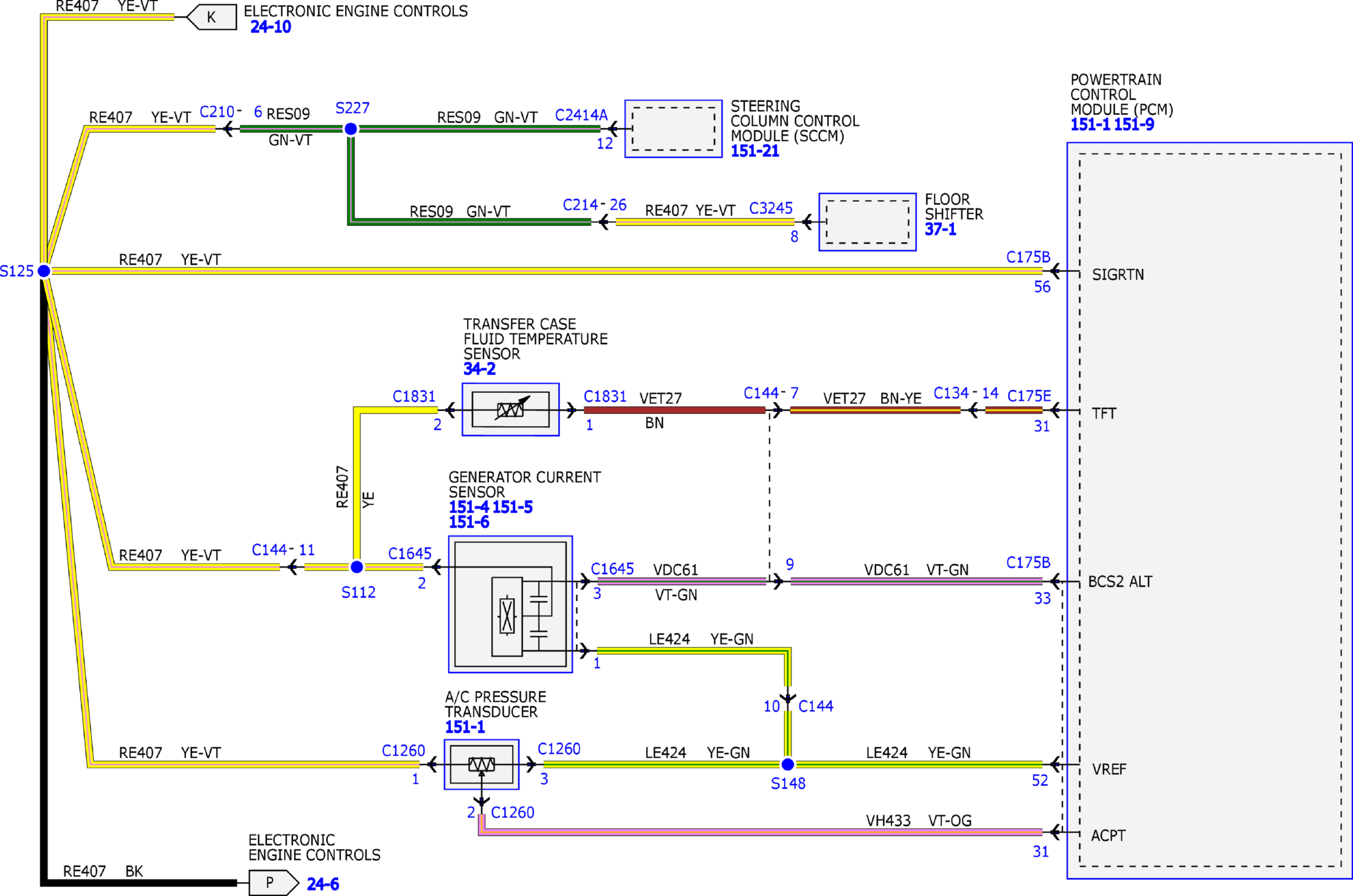Click the P off-page connector arrow

[x=273, y=883]
